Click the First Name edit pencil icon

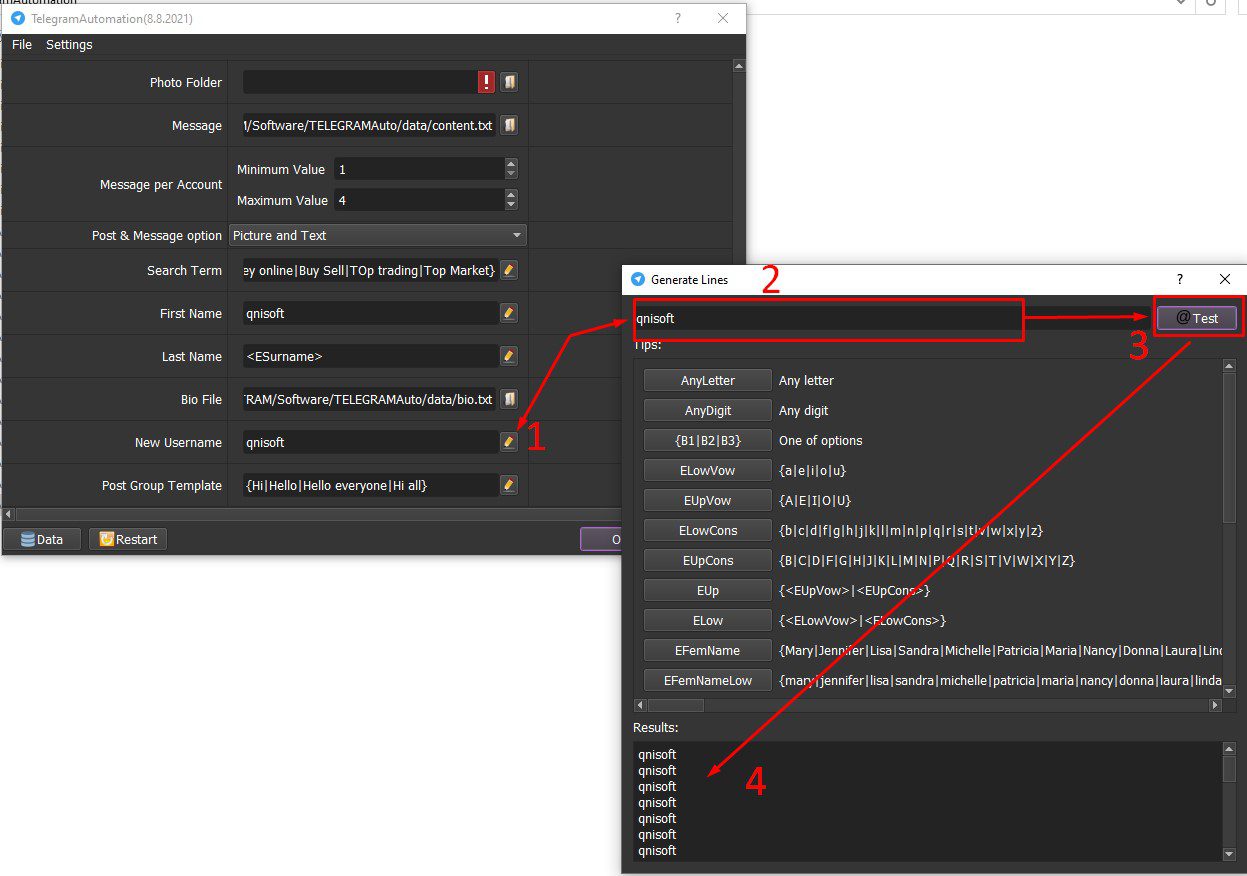(x=509, y=313)
